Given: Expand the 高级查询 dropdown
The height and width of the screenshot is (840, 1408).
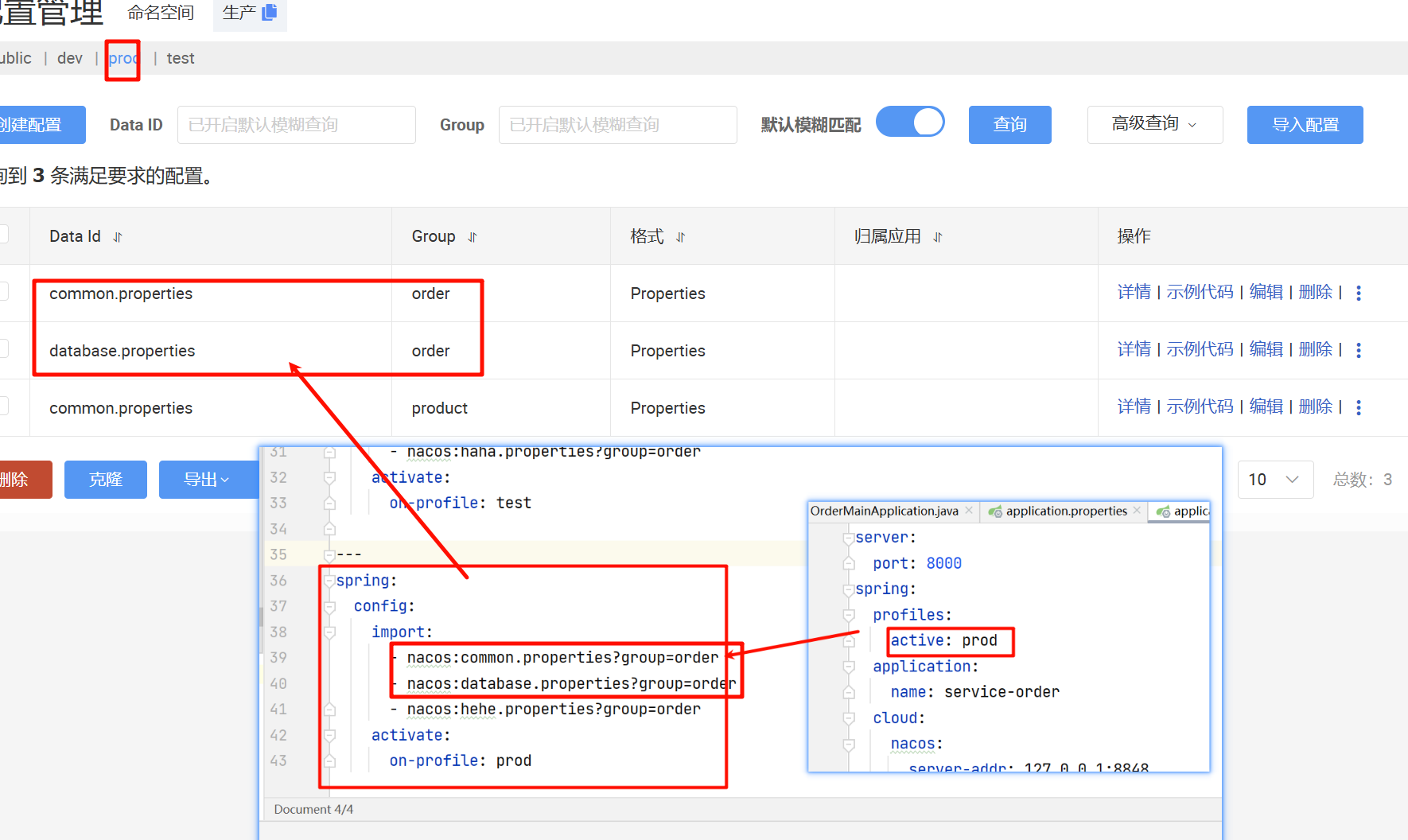Looking at the screenshot, I should coord(1155,124).
